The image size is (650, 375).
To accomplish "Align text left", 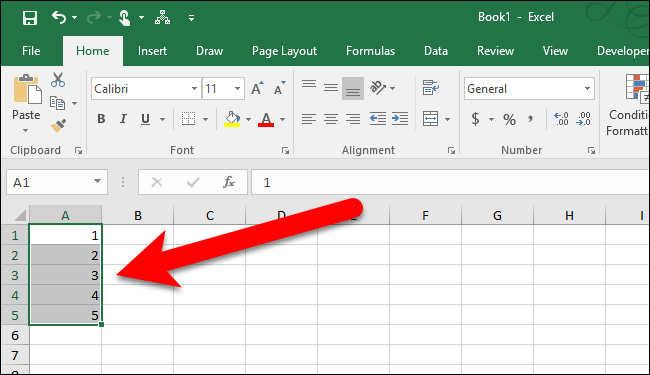I will 309,119.
